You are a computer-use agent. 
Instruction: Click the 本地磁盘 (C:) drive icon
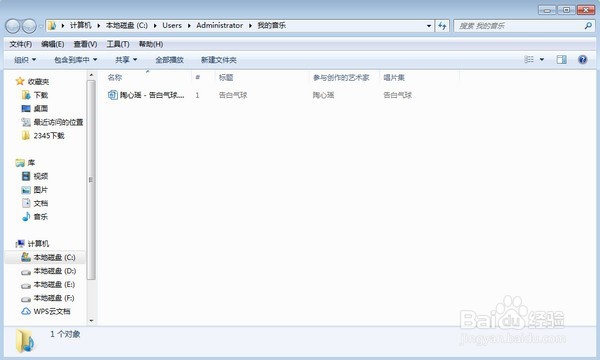26,257
